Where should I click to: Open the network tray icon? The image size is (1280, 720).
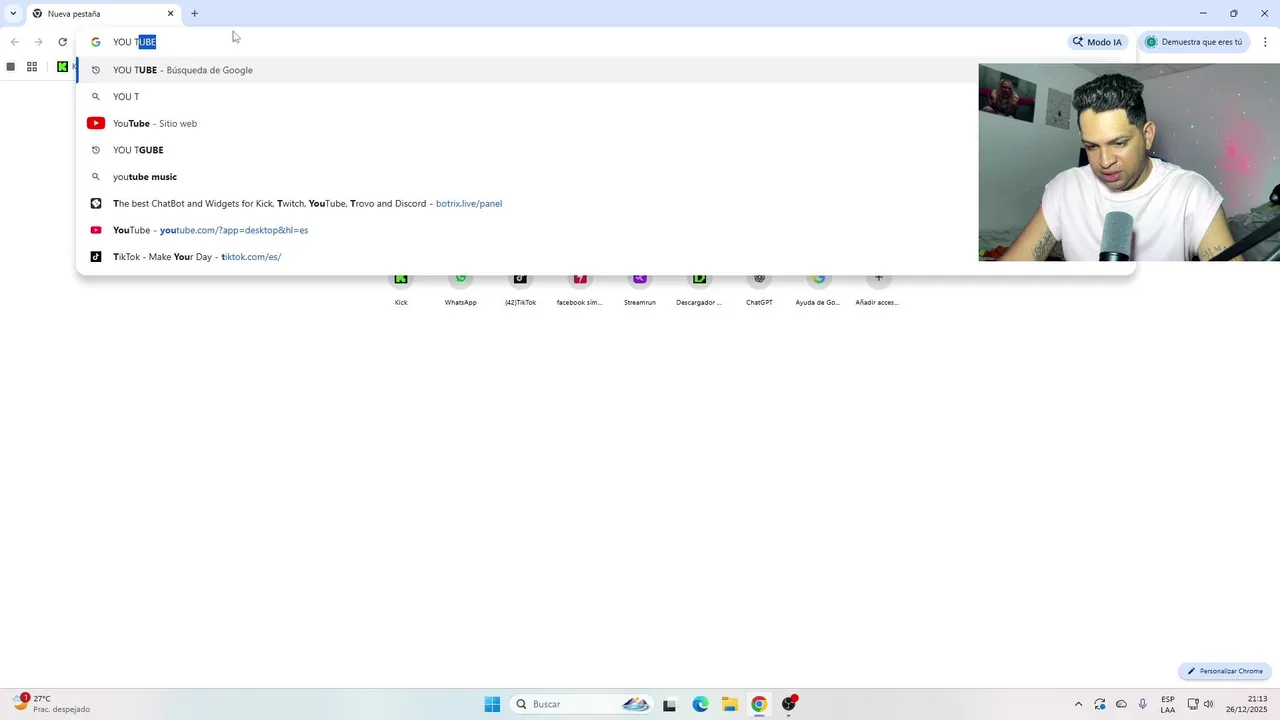pyautogui.click(x=1193, y=704)
